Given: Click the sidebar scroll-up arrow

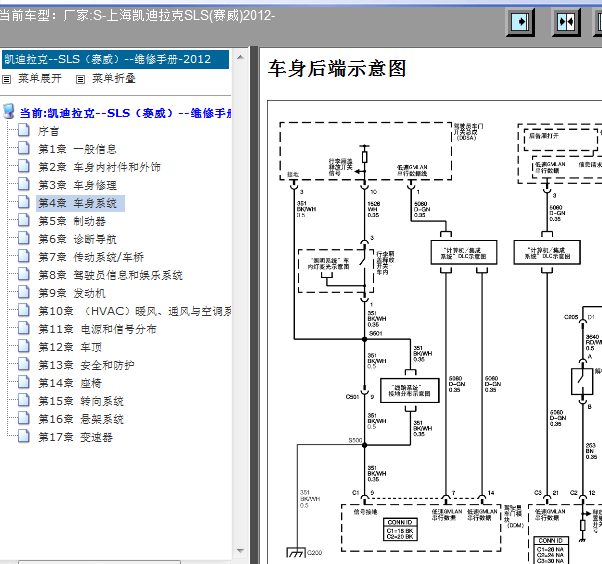Looking at the screenshot, I should click(x=241, y=58).
